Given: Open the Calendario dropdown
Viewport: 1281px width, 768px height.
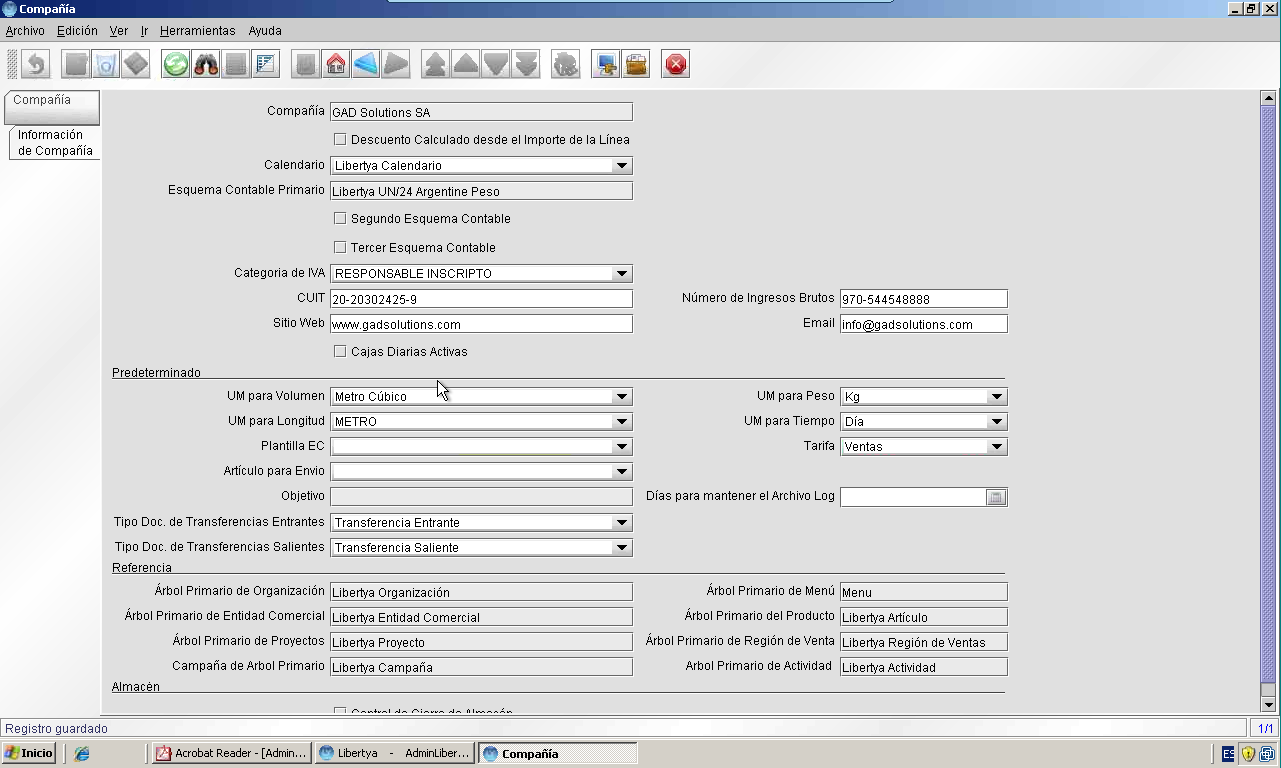Looking at the screenshot, I should [x=621, y=166].
